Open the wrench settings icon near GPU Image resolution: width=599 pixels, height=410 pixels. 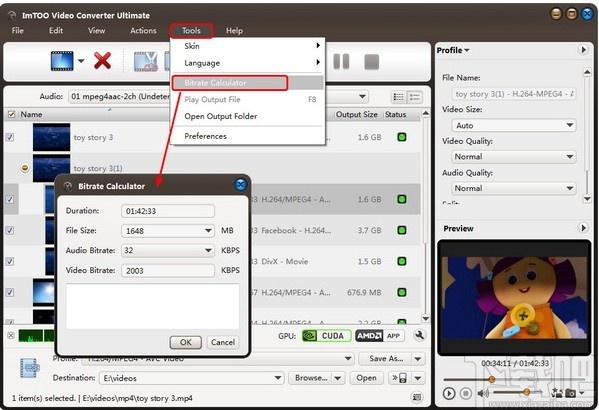coord(419,335)
